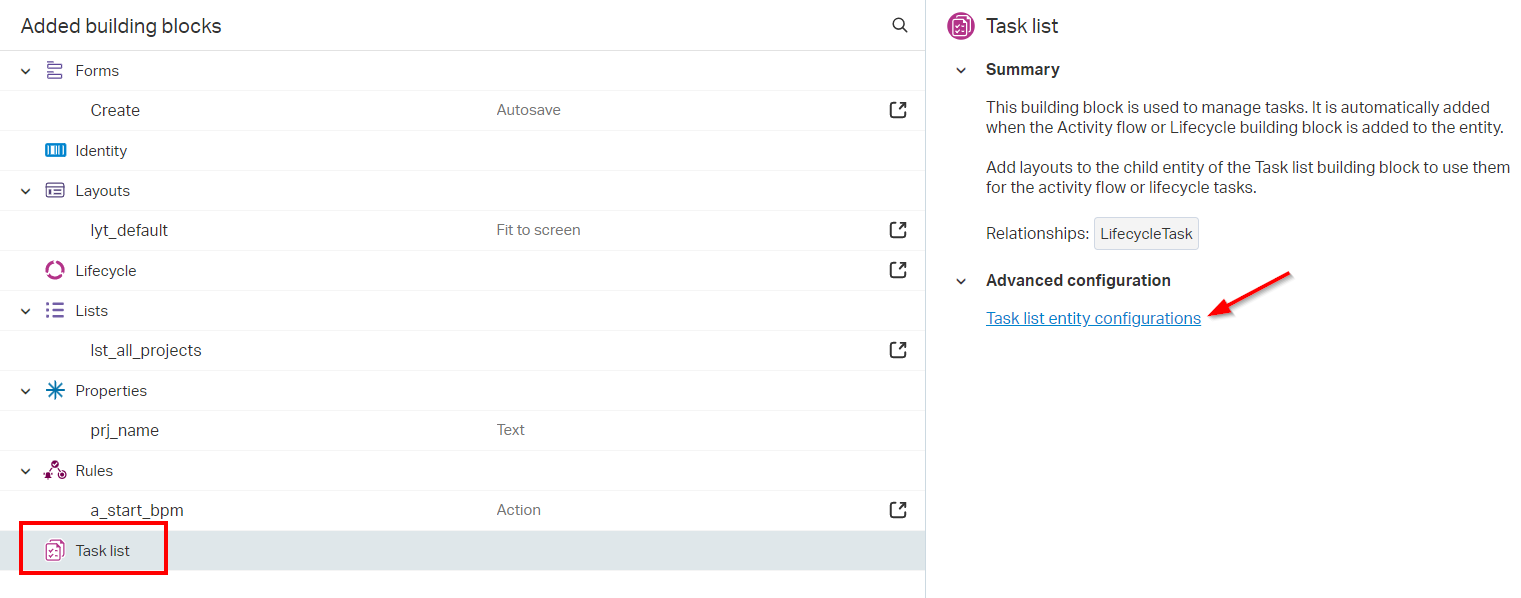Collapse the Layouts group
The image size is (1521, 598).
26,191
